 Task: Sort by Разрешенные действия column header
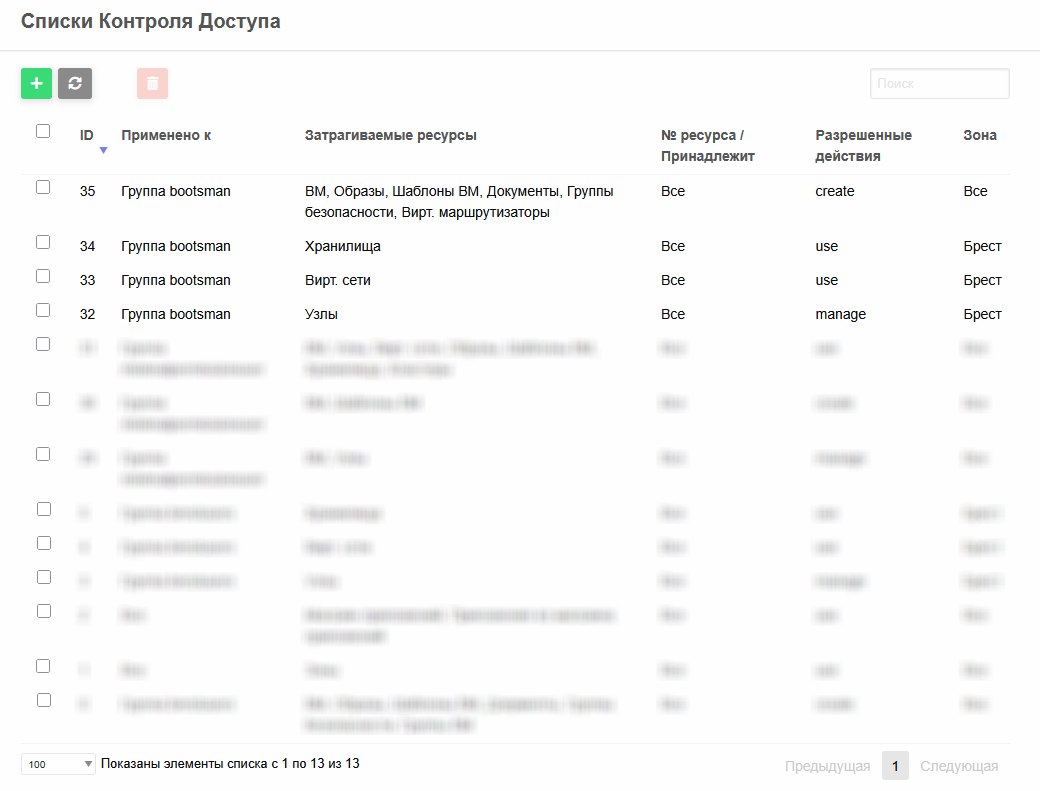[863, 145]
